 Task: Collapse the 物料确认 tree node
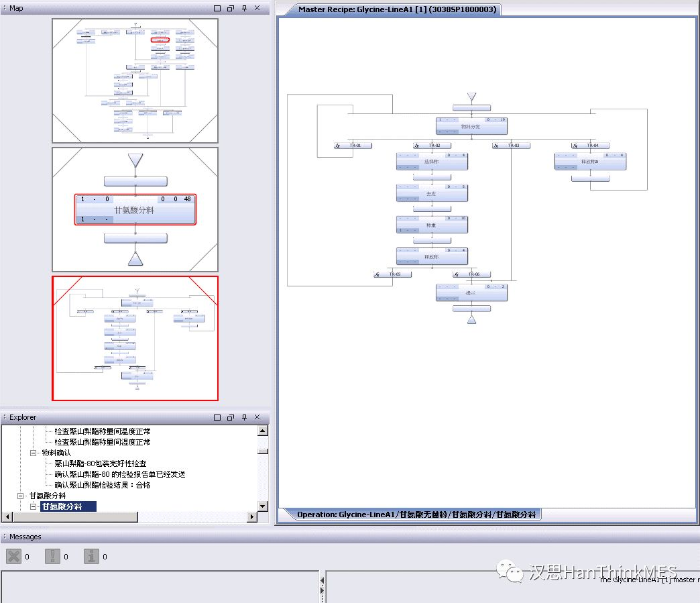(32, 453)
